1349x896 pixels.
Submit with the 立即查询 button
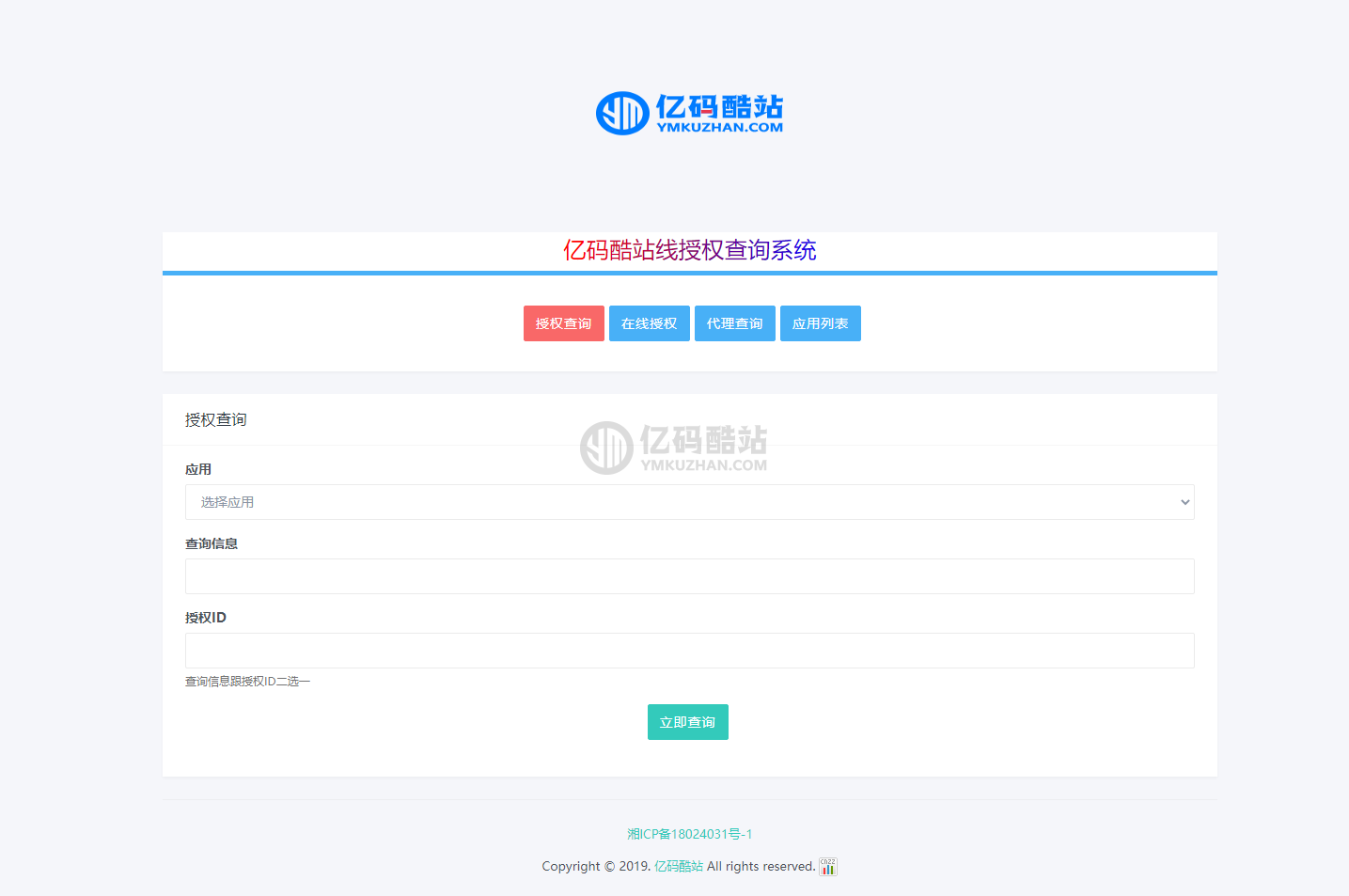688,722
